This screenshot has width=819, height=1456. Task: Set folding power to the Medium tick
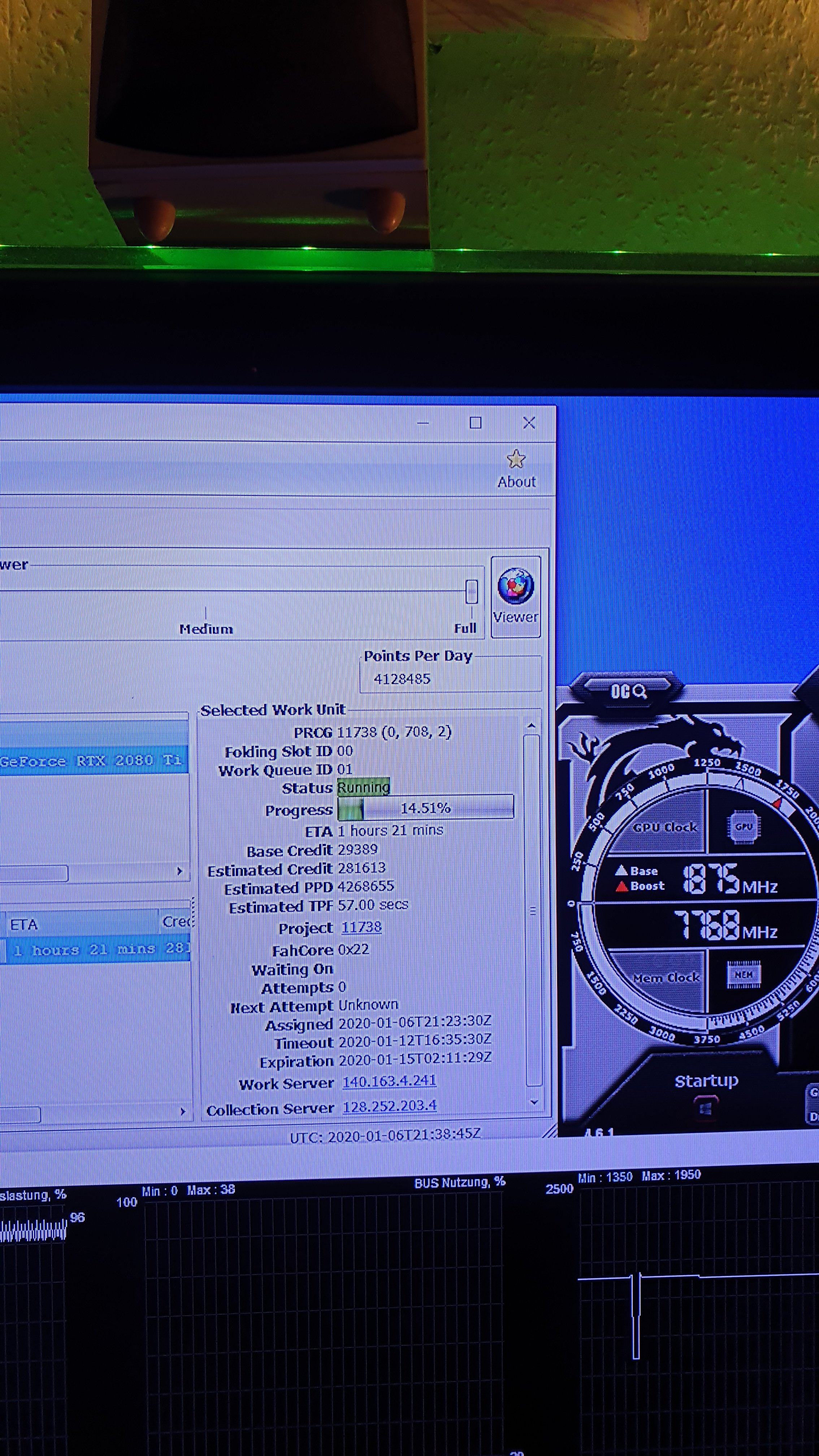click(206, 613)
